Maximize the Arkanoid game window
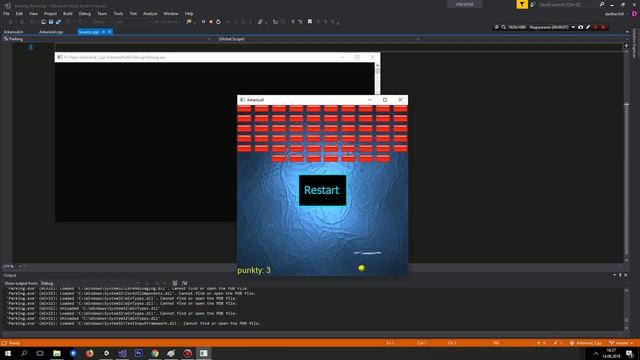 coord(385,100)
